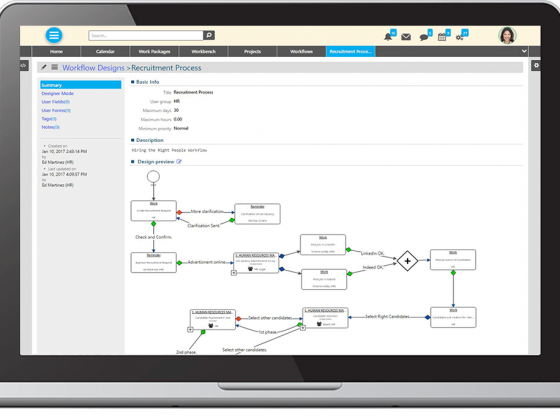Image resolution: width=560 pixels, height=420 pixels.
Task: Expand plus box on job advertisement subprocess
Action: 234,273
